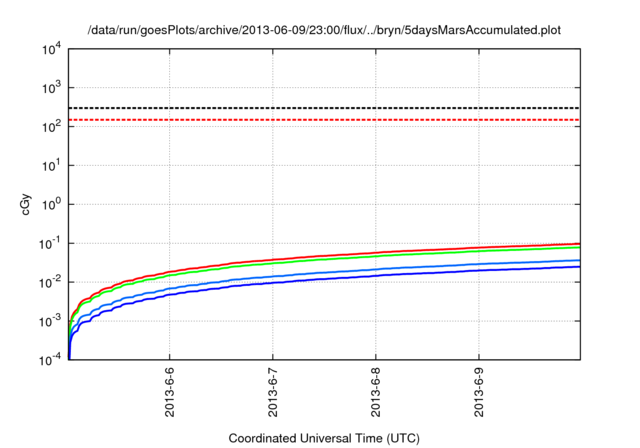Click the 10^1 y-axis tick label
The height and width of the screenshot is (448, 640).
52,165
